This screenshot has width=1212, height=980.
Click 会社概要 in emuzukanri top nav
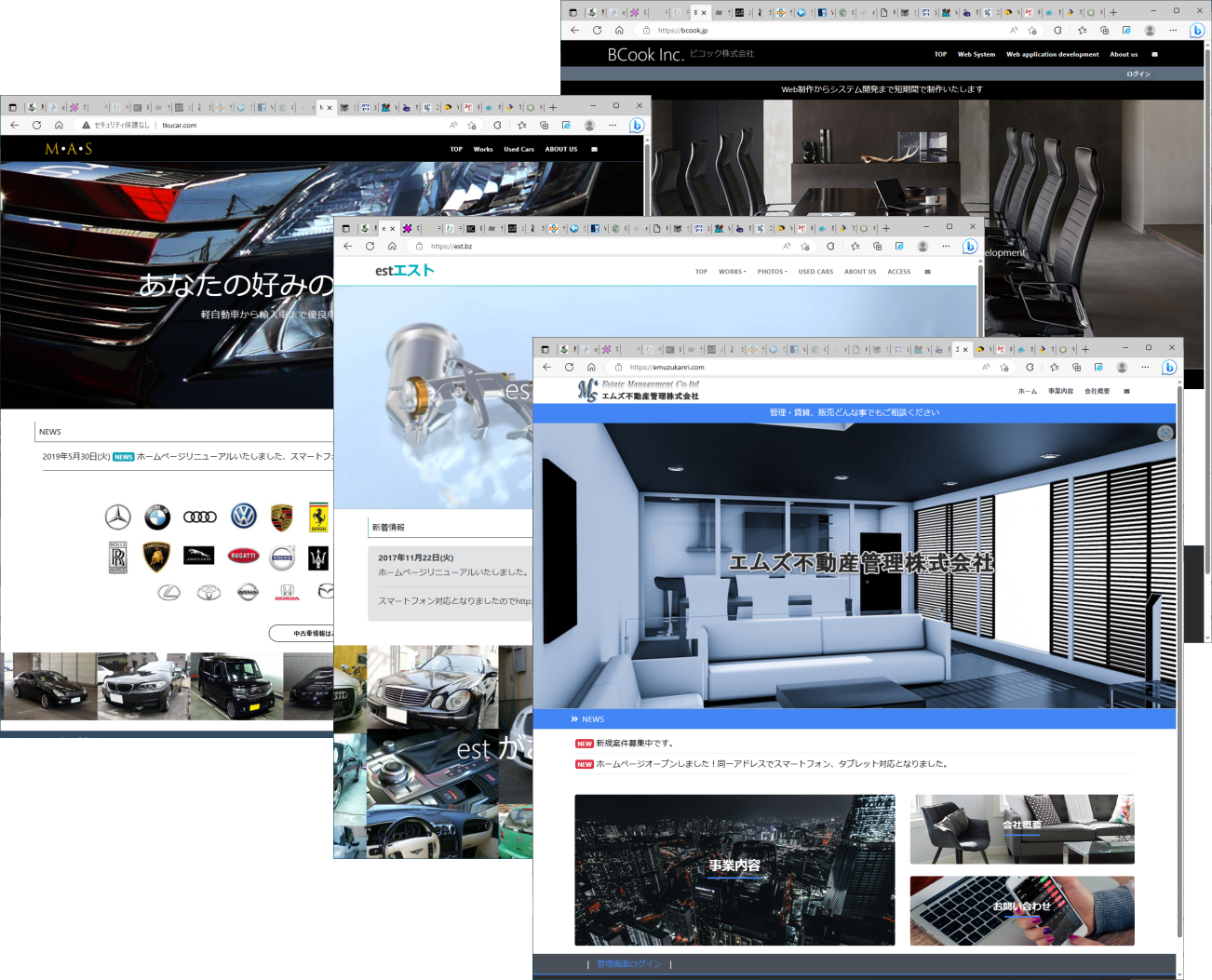pyautogui.click(x=1097, y=391)
